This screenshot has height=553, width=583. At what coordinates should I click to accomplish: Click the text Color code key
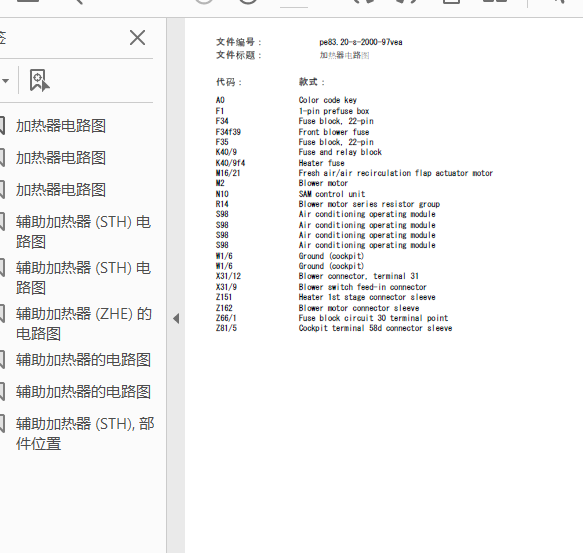click(x=328, y=100)
